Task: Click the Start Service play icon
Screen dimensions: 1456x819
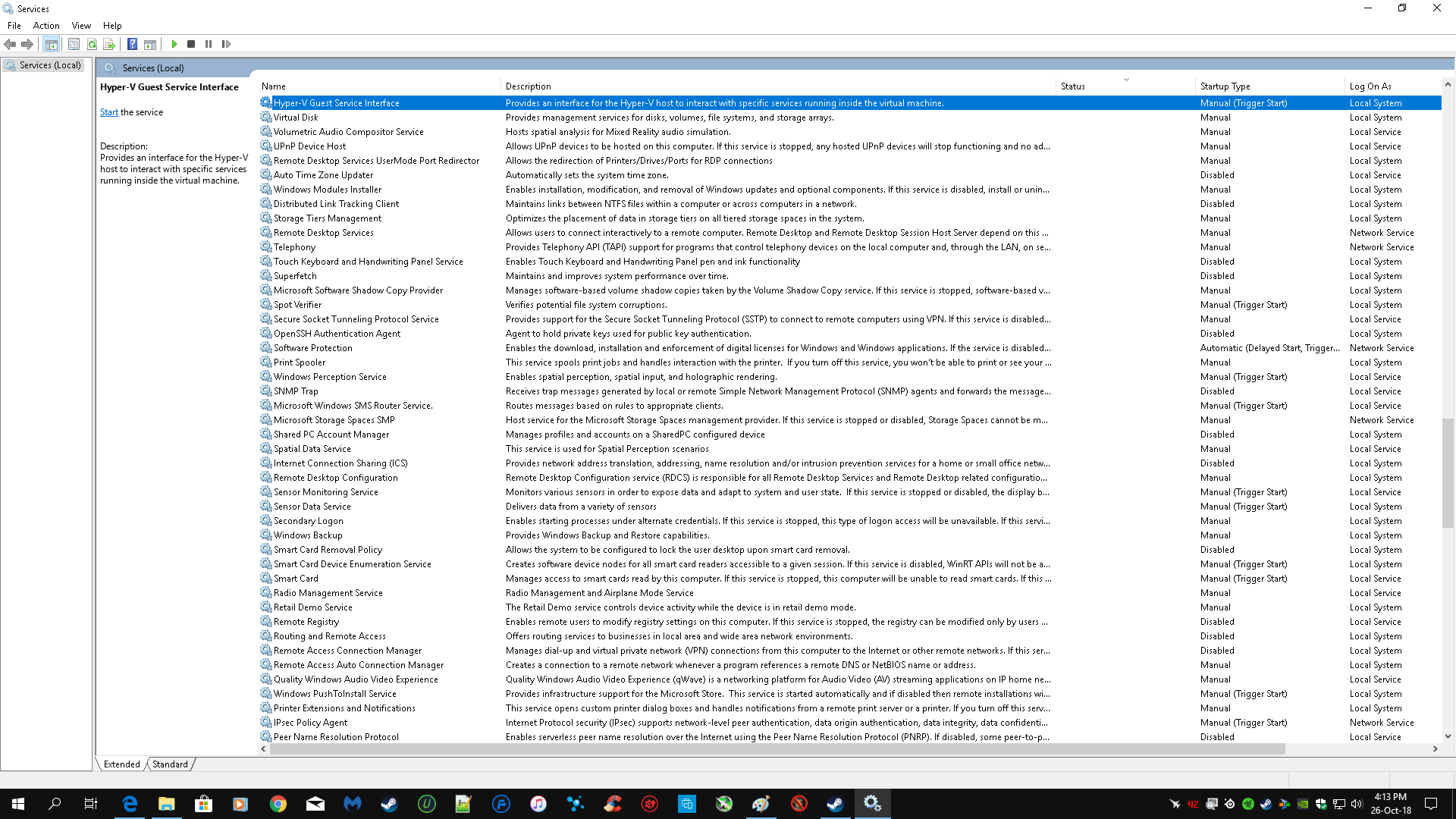Action: pyautogui.click(x=174, y=44)
